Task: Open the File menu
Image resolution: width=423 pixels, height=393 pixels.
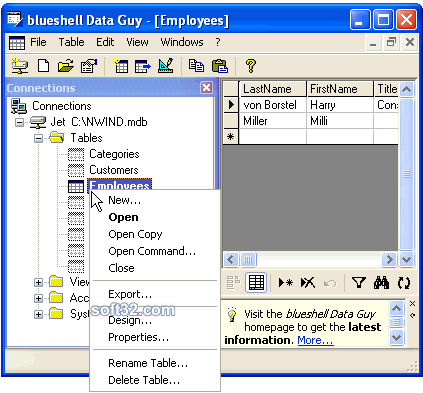Action: pos(38,42)
